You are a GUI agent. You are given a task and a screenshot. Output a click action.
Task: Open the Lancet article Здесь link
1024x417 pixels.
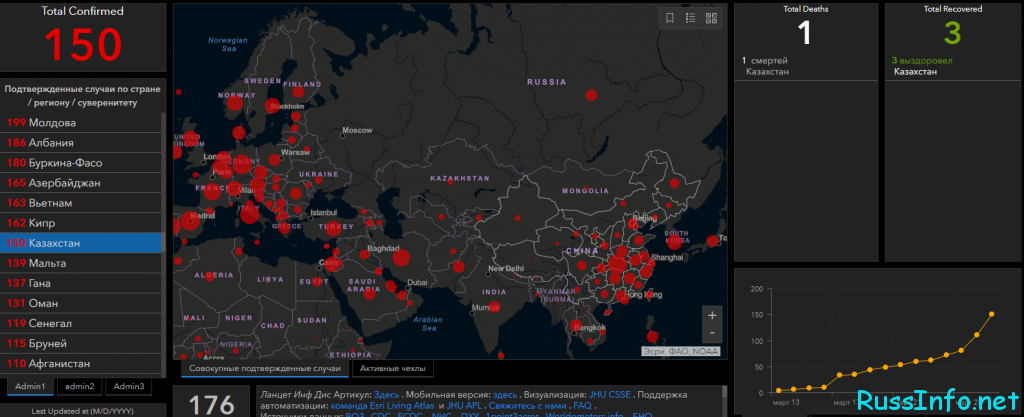pos(386,395)
